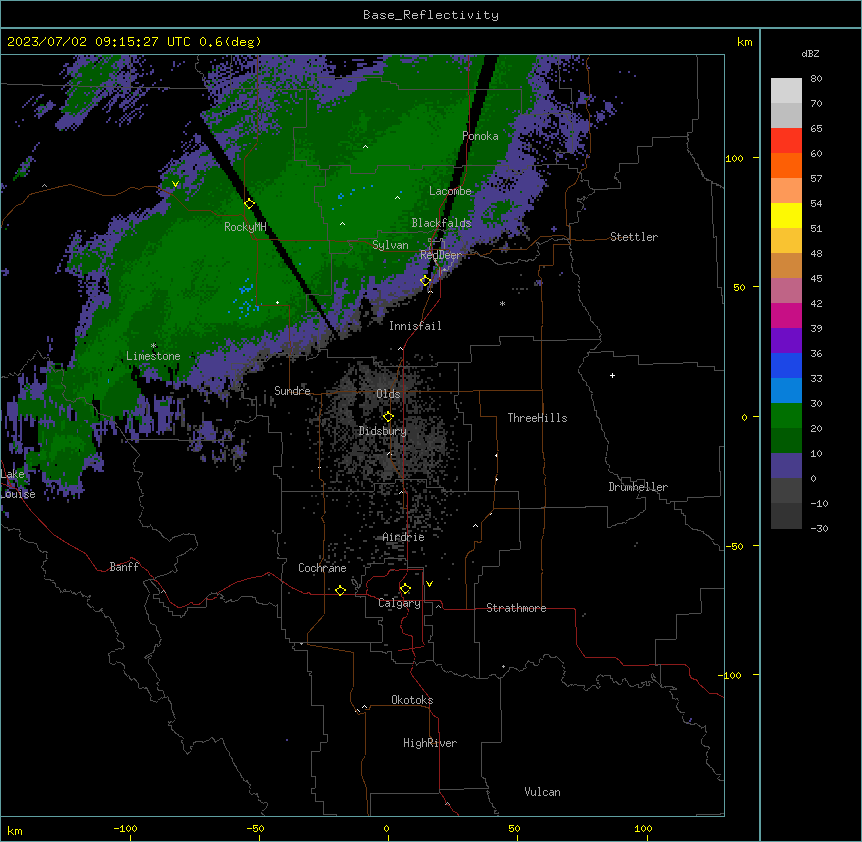Image resolution: width=862 pixels, height=842 pixels.
Task: Click the Cochrane town label
Action: 322,568
